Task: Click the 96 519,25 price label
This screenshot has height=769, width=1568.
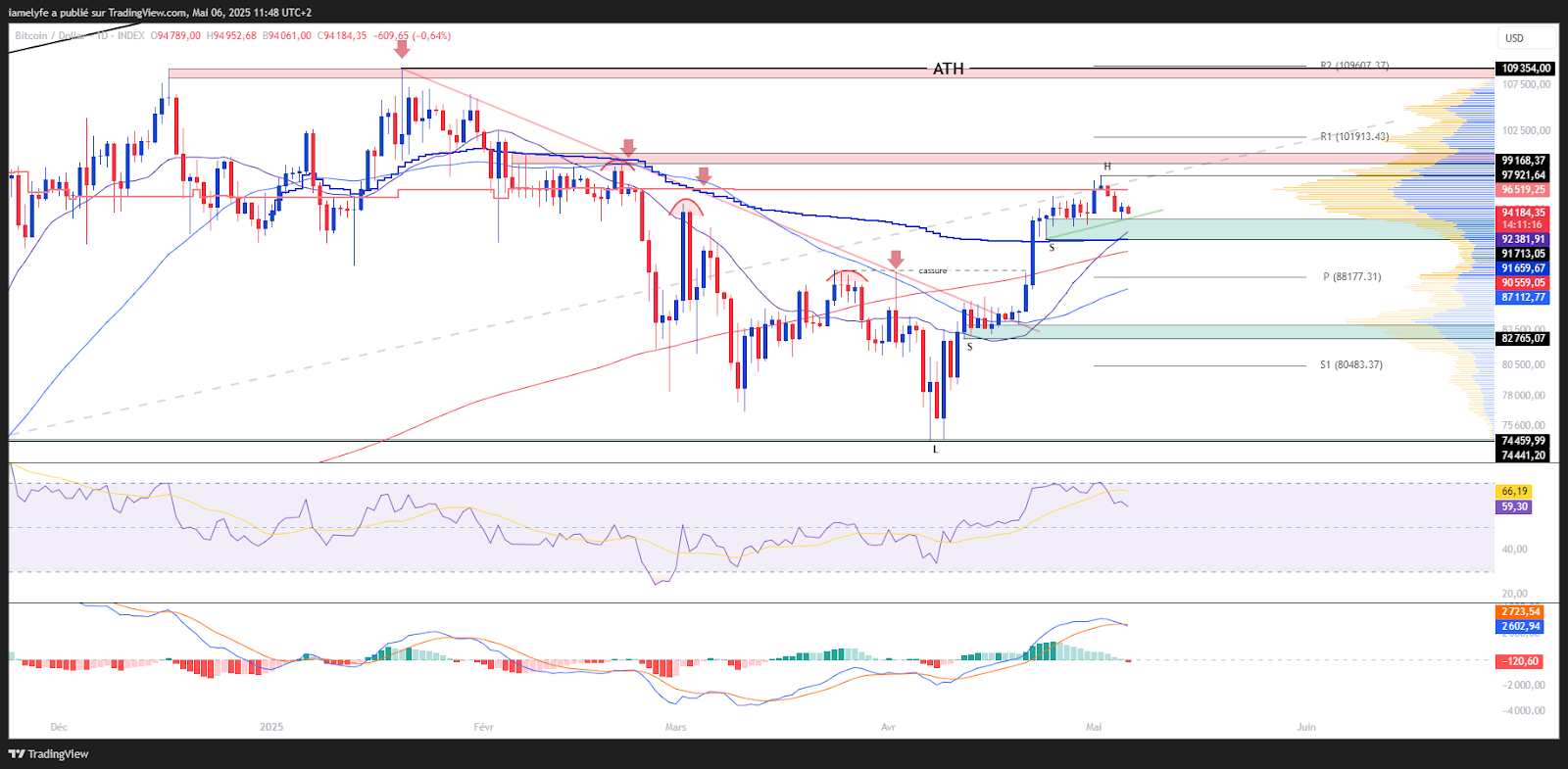Action: pos(1524,190)
